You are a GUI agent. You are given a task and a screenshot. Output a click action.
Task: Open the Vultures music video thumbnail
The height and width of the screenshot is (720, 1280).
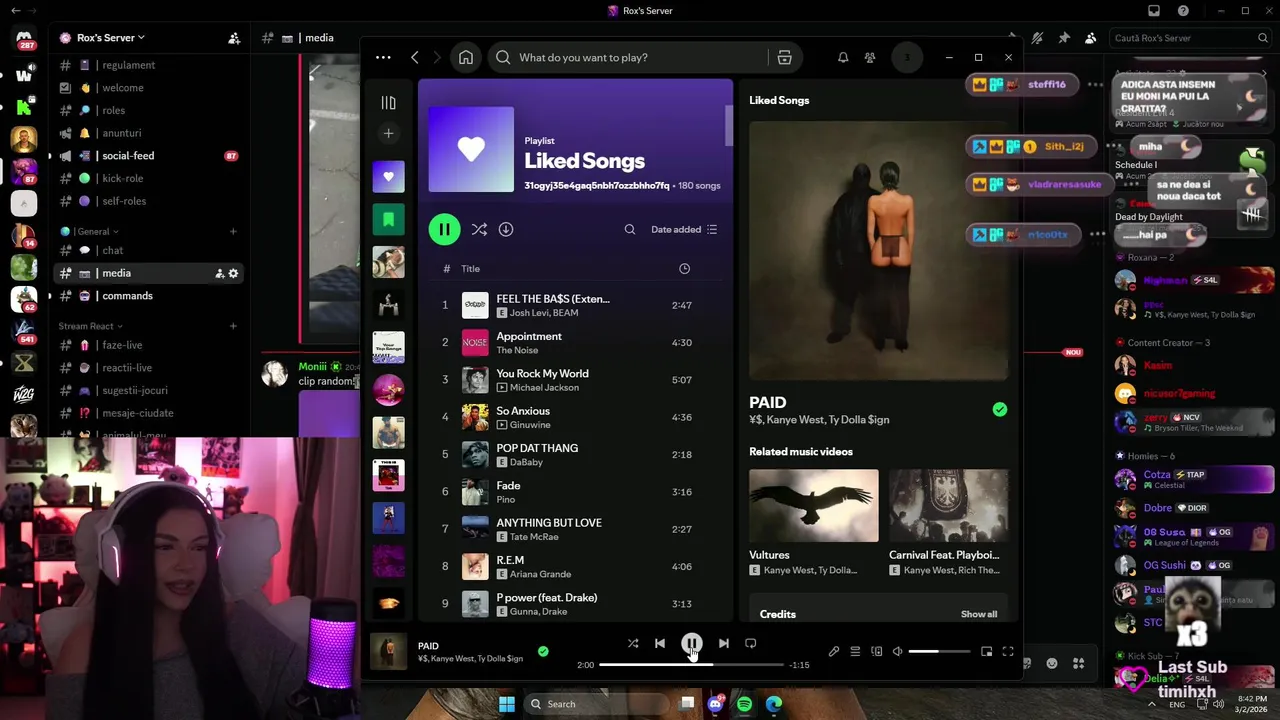[x=814, y=506]
